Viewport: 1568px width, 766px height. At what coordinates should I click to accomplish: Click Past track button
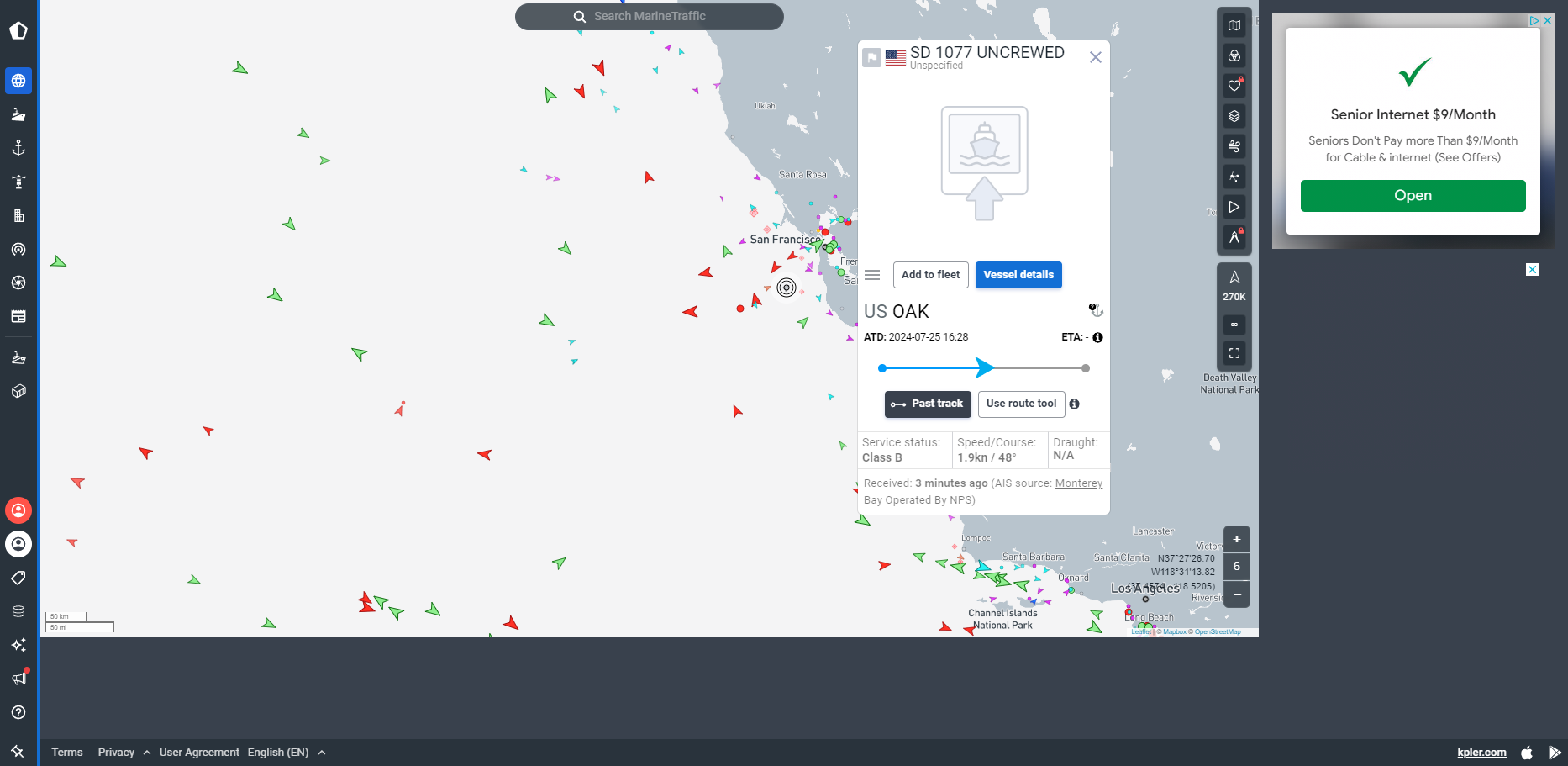(928, 404)
